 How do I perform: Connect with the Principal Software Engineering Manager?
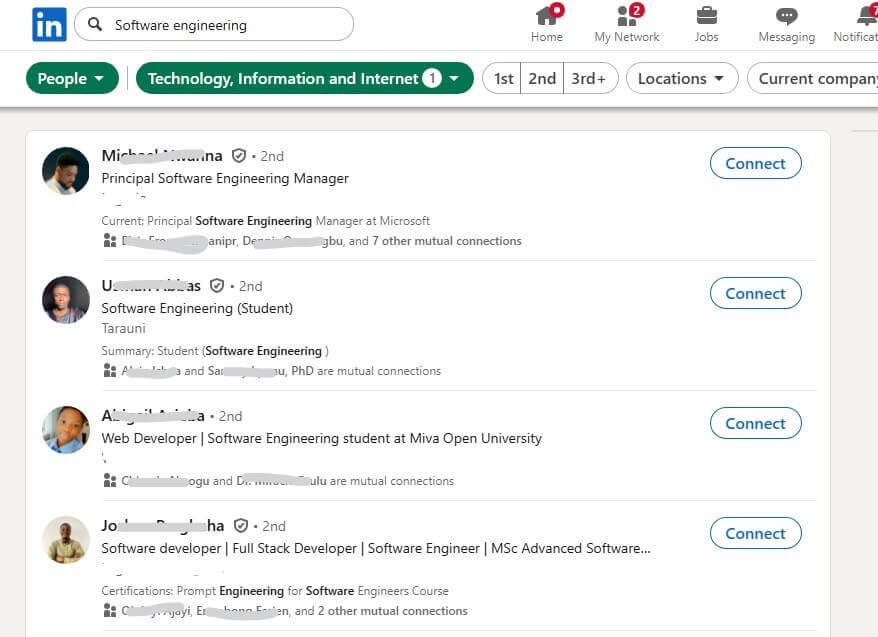pos(755,163)
